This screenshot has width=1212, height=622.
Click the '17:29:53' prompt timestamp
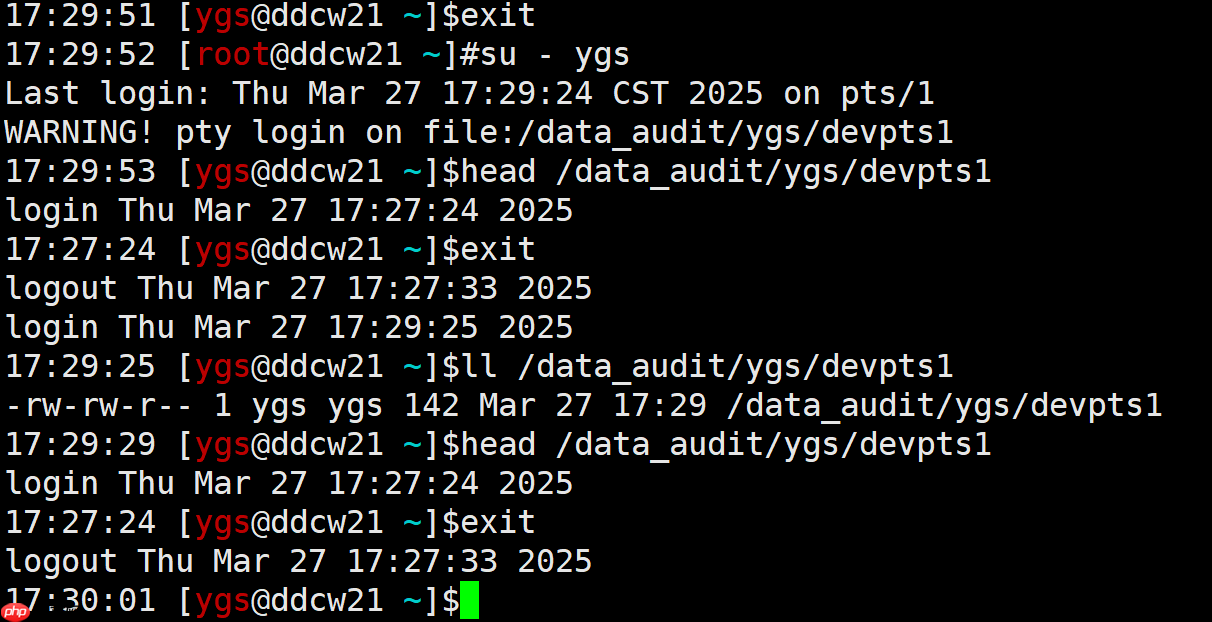point(81,171)
